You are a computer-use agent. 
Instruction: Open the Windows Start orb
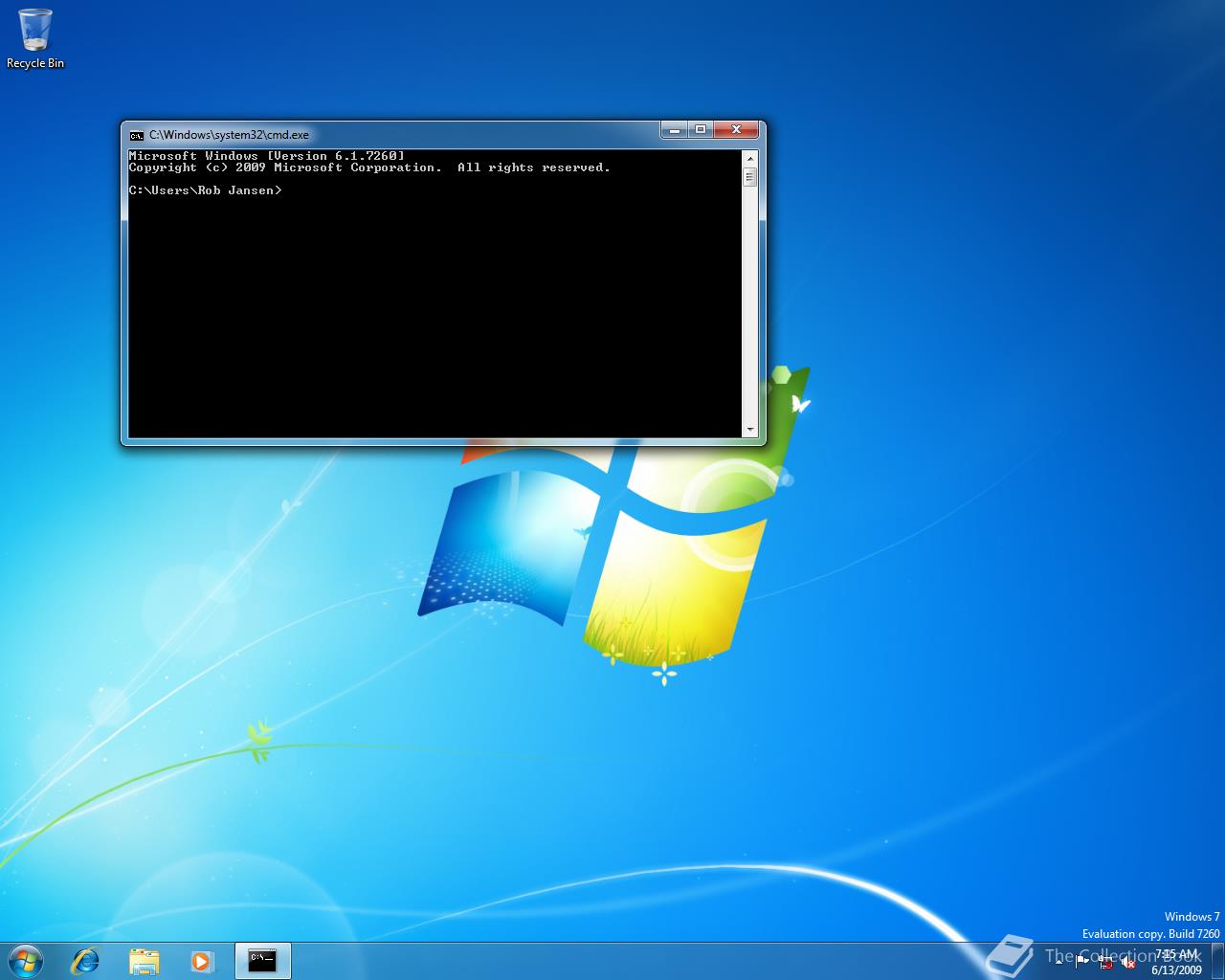coord(25,961)
